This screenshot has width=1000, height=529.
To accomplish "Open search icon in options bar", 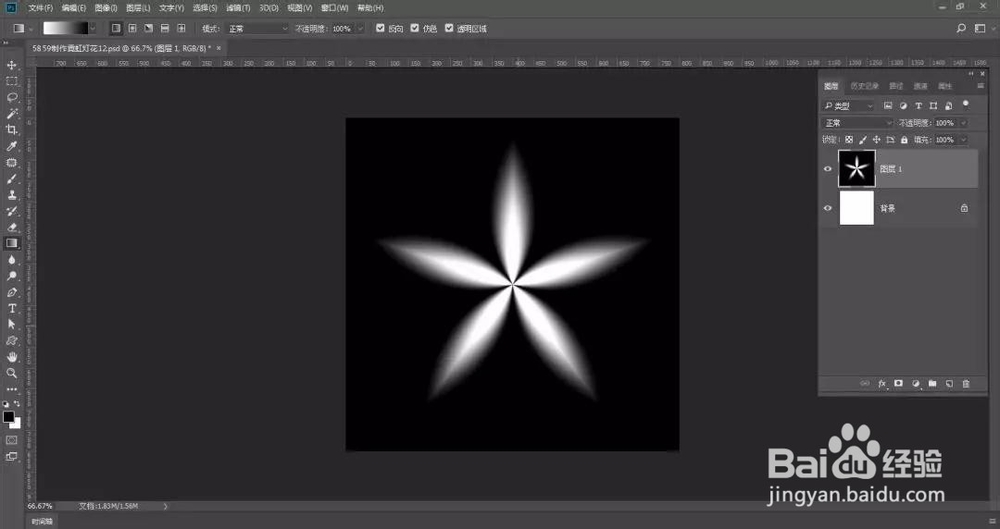I will pos(961,28).
